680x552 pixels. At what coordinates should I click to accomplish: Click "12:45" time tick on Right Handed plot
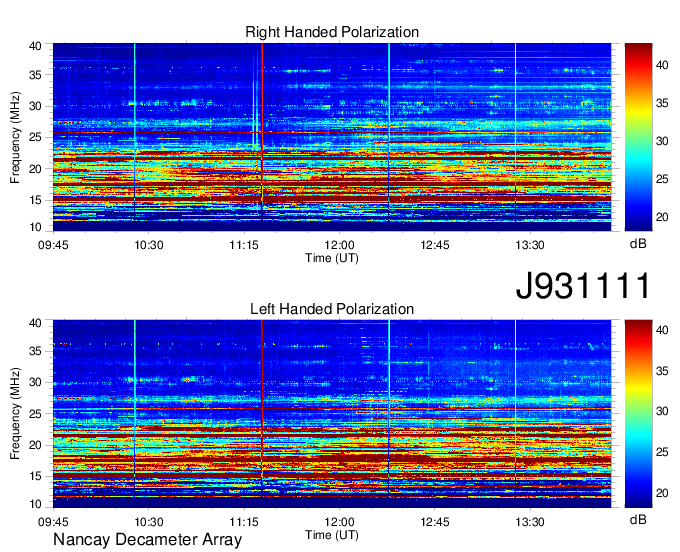tap(435, 245)
